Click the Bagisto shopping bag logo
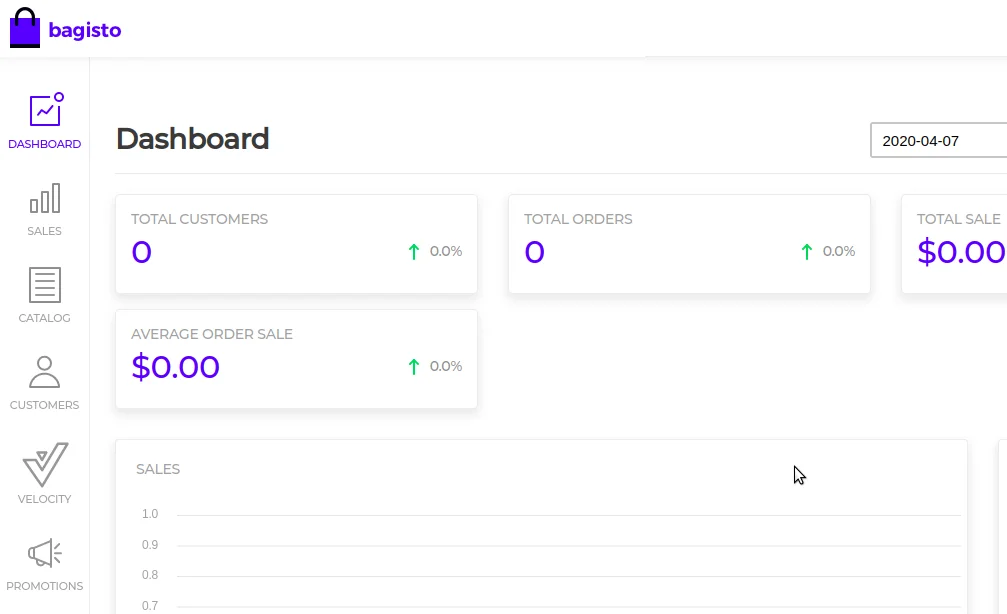 pos(25,28)
